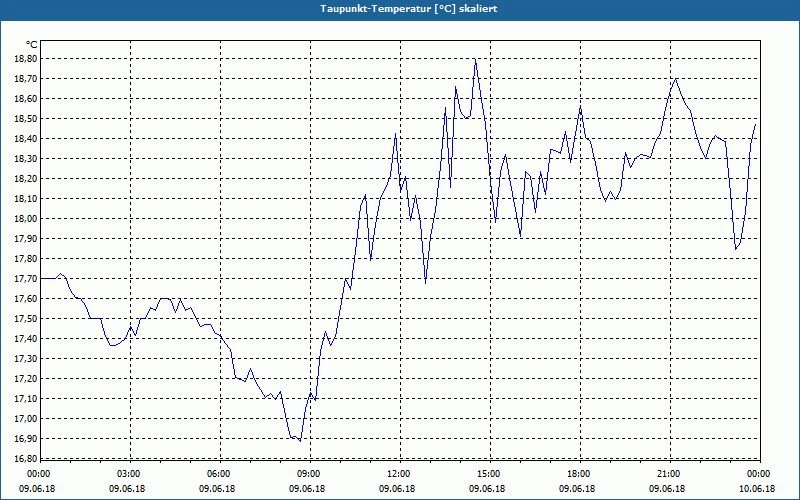Select the y-axis value "18,10"

click(26, 198)
